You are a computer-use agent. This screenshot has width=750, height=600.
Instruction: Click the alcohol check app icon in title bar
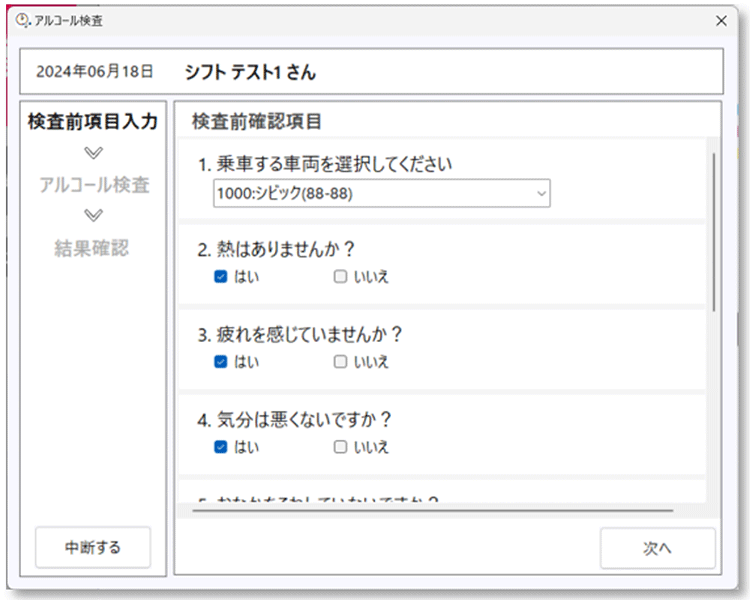23,20
